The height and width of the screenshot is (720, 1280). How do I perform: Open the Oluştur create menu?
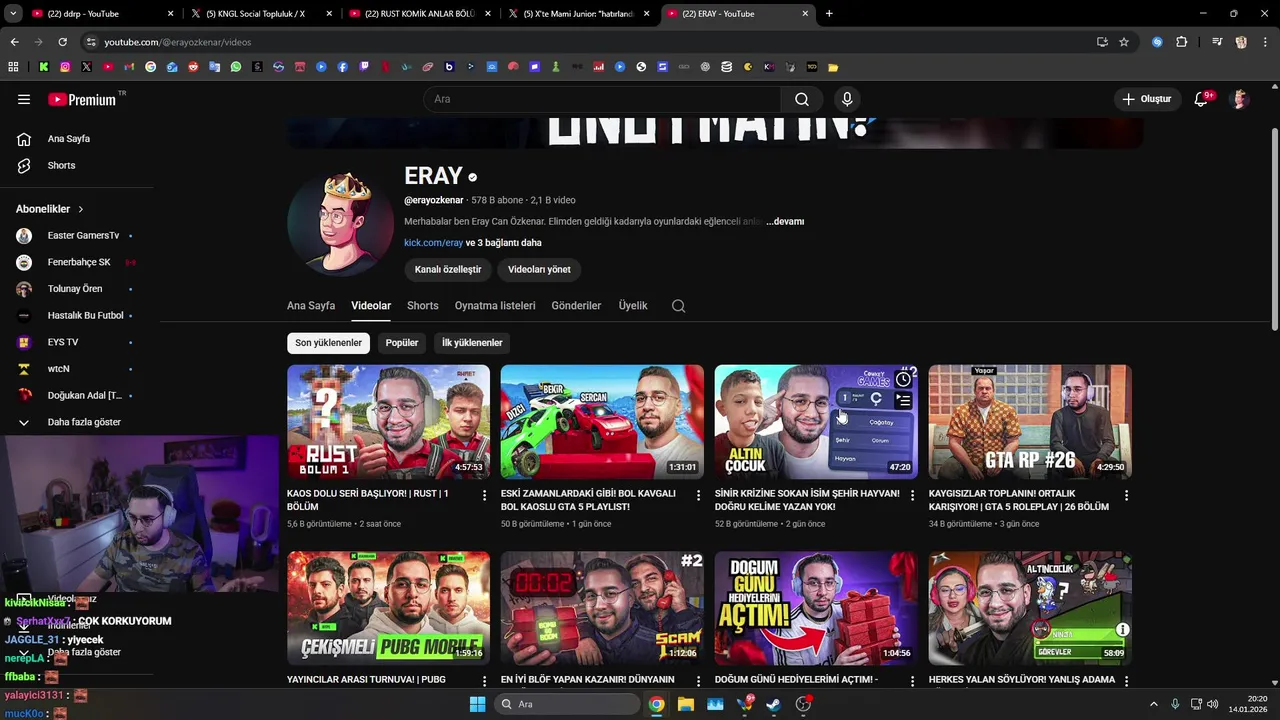[x=1146, y=99]
